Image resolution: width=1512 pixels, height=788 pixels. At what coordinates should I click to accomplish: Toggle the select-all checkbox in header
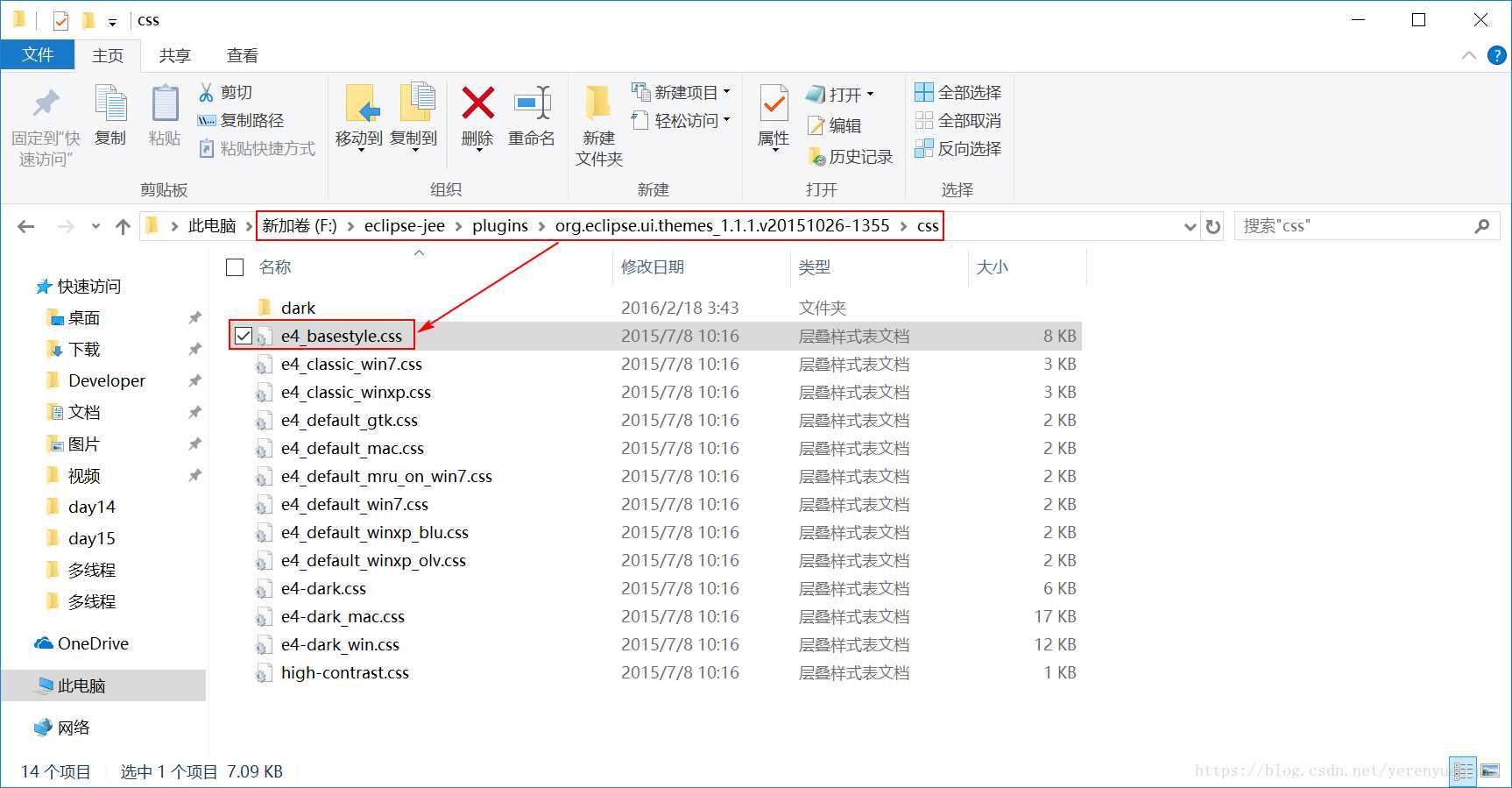(x=235, y=267)
